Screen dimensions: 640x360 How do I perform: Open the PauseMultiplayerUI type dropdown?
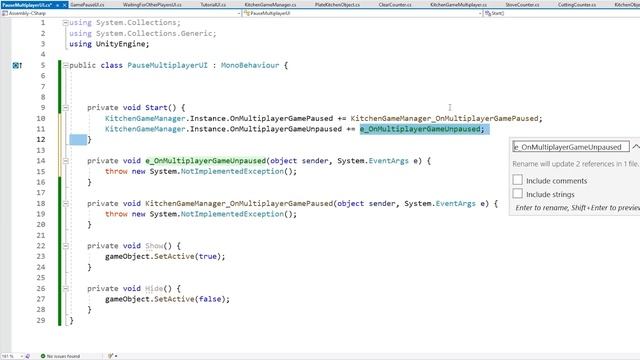coord(362,13)
